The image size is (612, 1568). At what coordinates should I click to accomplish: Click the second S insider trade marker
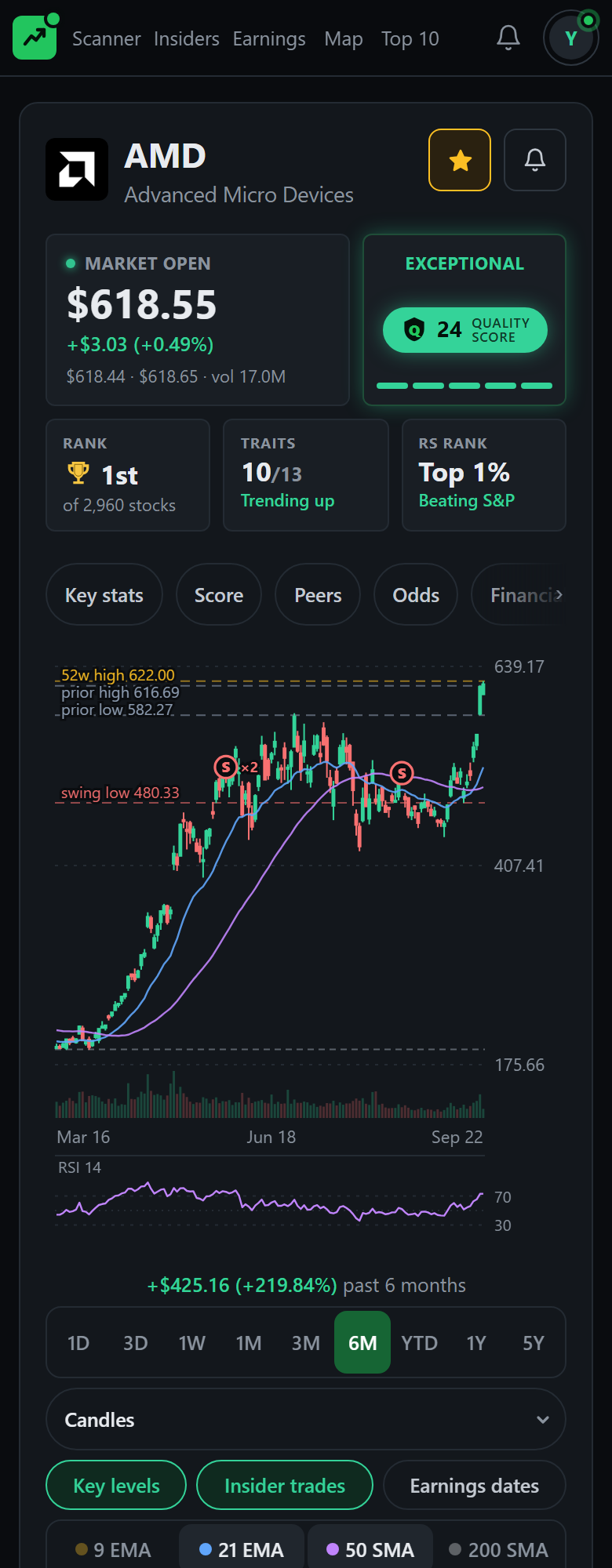point(402,773)
